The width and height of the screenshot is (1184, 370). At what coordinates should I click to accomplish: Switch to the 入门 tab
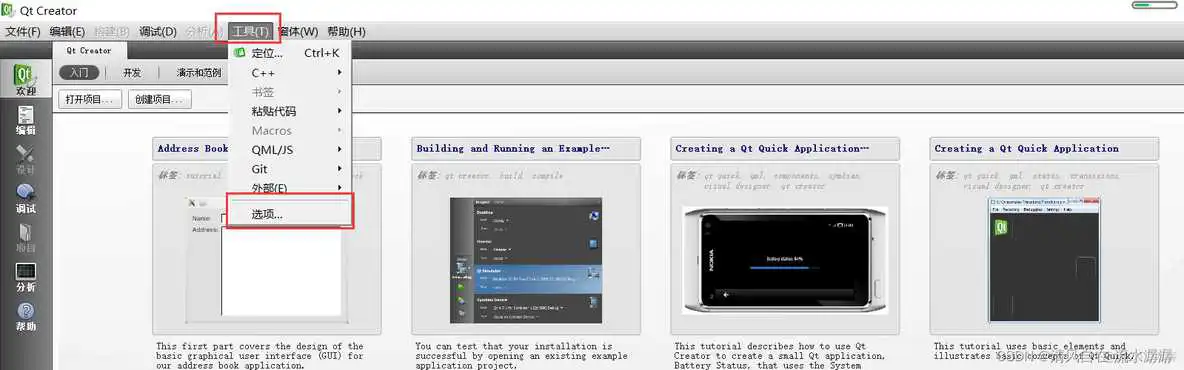pyautogui.click(x=79, y=72)
